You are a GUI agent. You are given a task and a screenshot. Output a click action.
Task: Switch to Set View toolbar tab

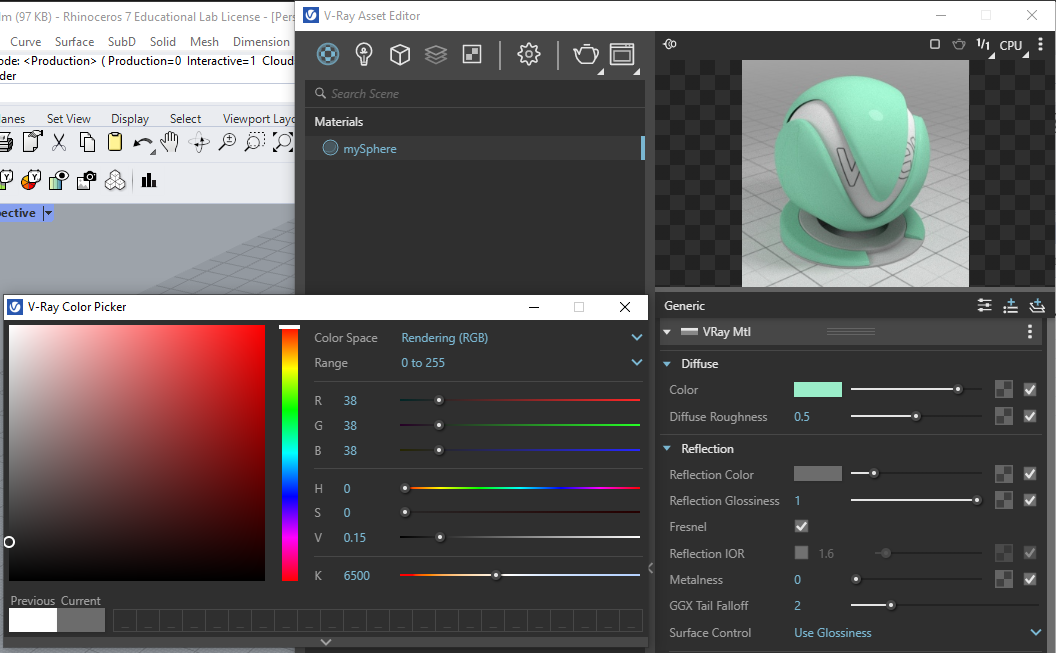[69, 118]
